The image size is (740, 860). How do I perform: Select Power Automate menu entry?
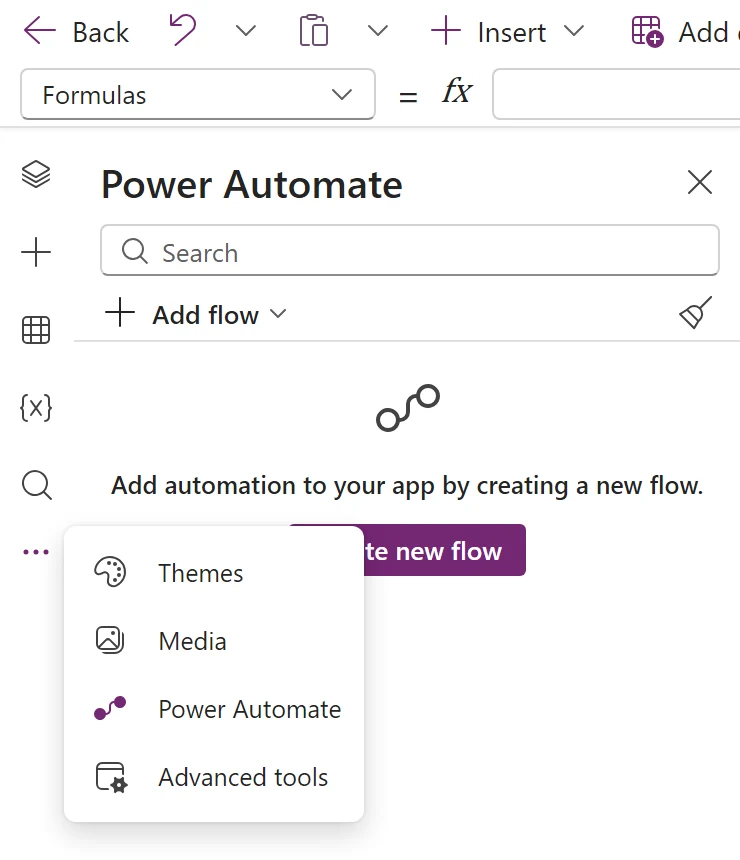[x=214, y=709]
